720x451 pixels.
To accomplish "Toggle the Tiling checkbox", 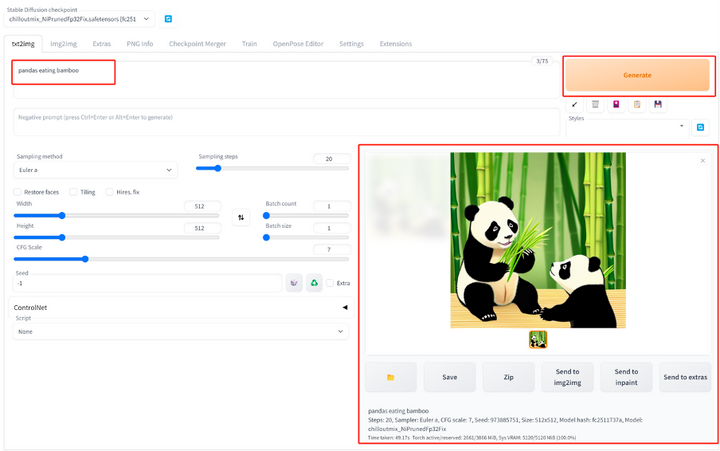I will [x=73, y=192].
